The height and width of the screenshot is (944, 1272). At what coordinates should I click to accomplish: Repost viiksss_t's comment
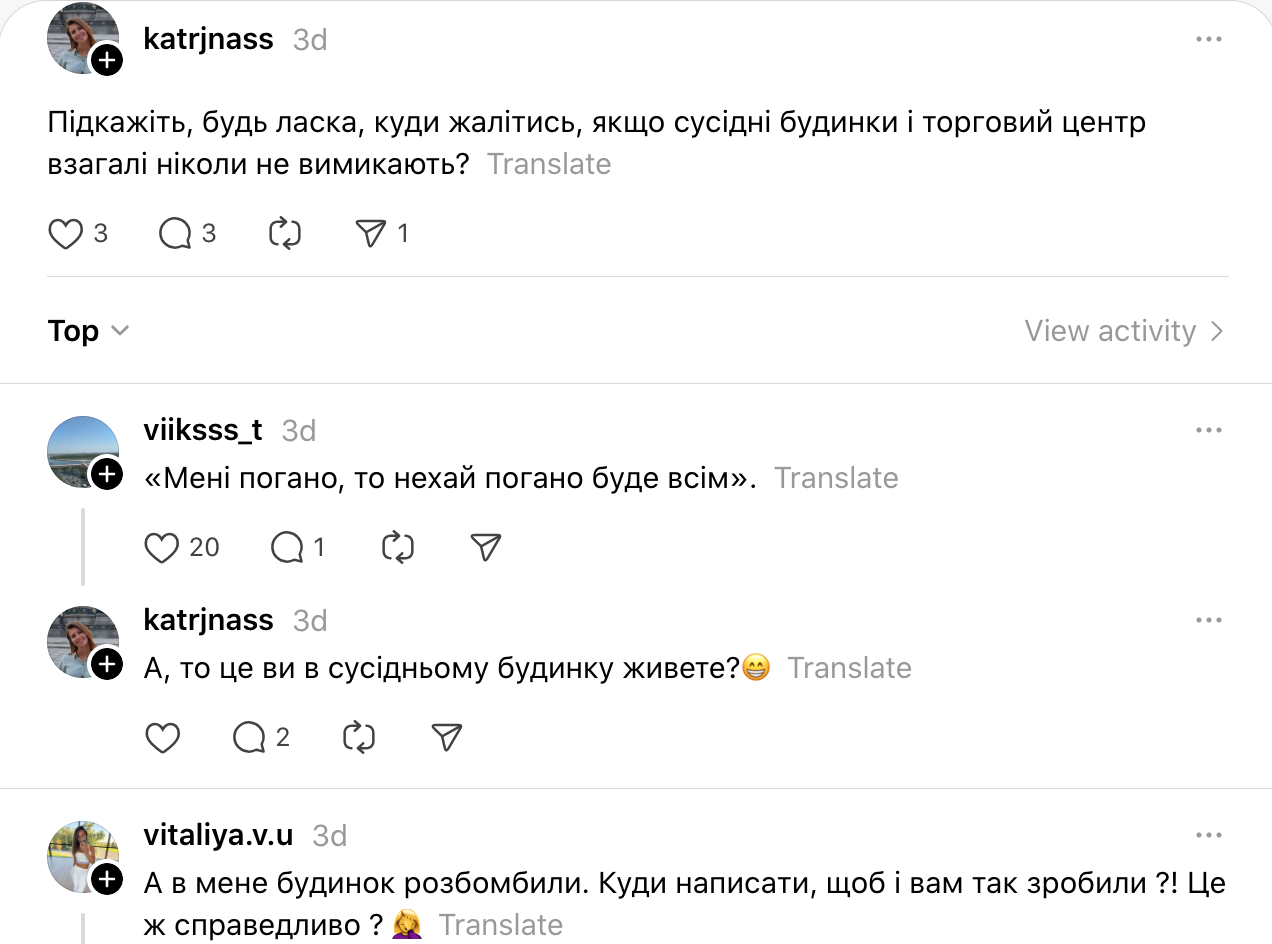[398, 547]
